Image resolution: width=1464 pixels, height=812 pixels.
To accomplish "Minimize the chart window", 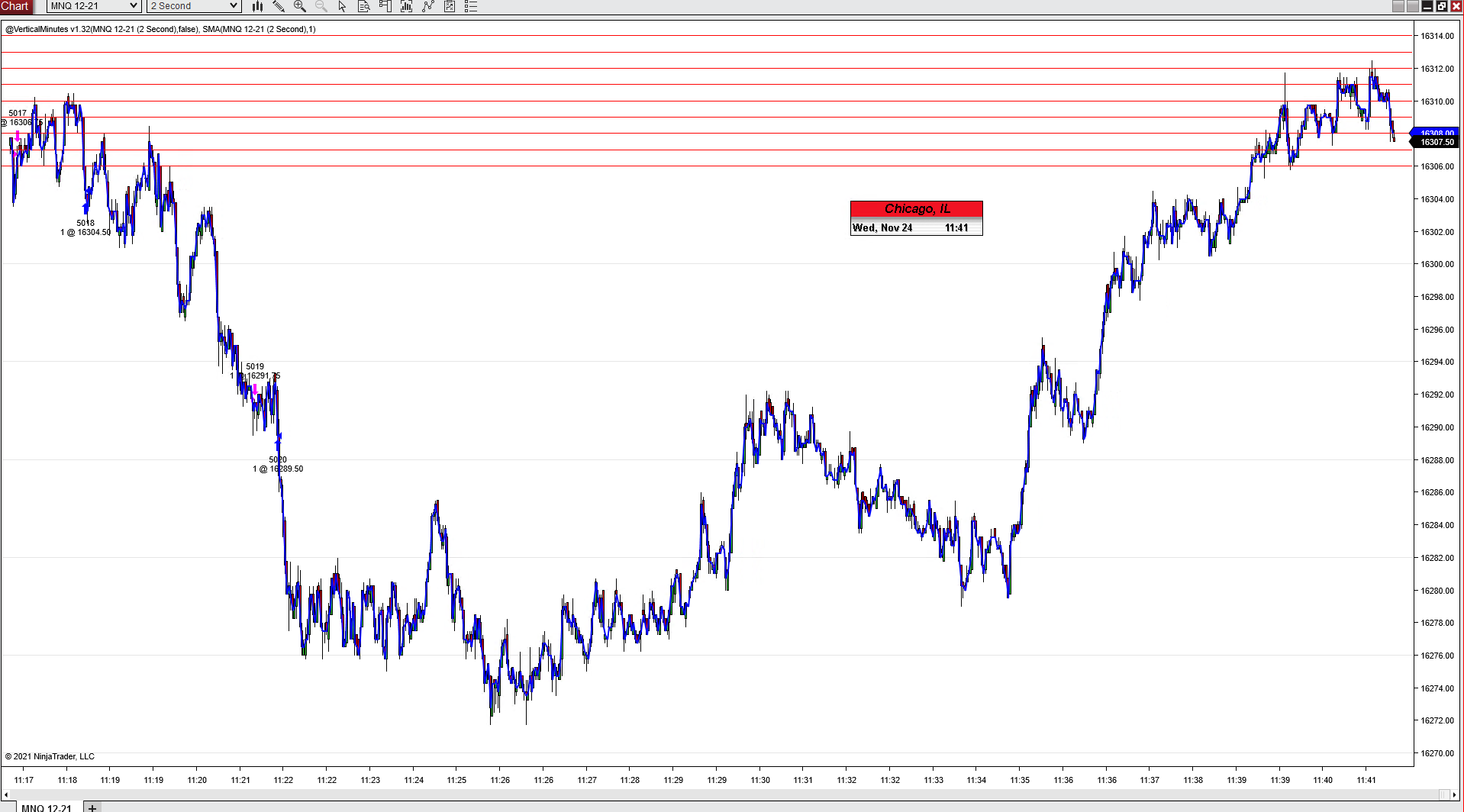I will (1427, 6).
